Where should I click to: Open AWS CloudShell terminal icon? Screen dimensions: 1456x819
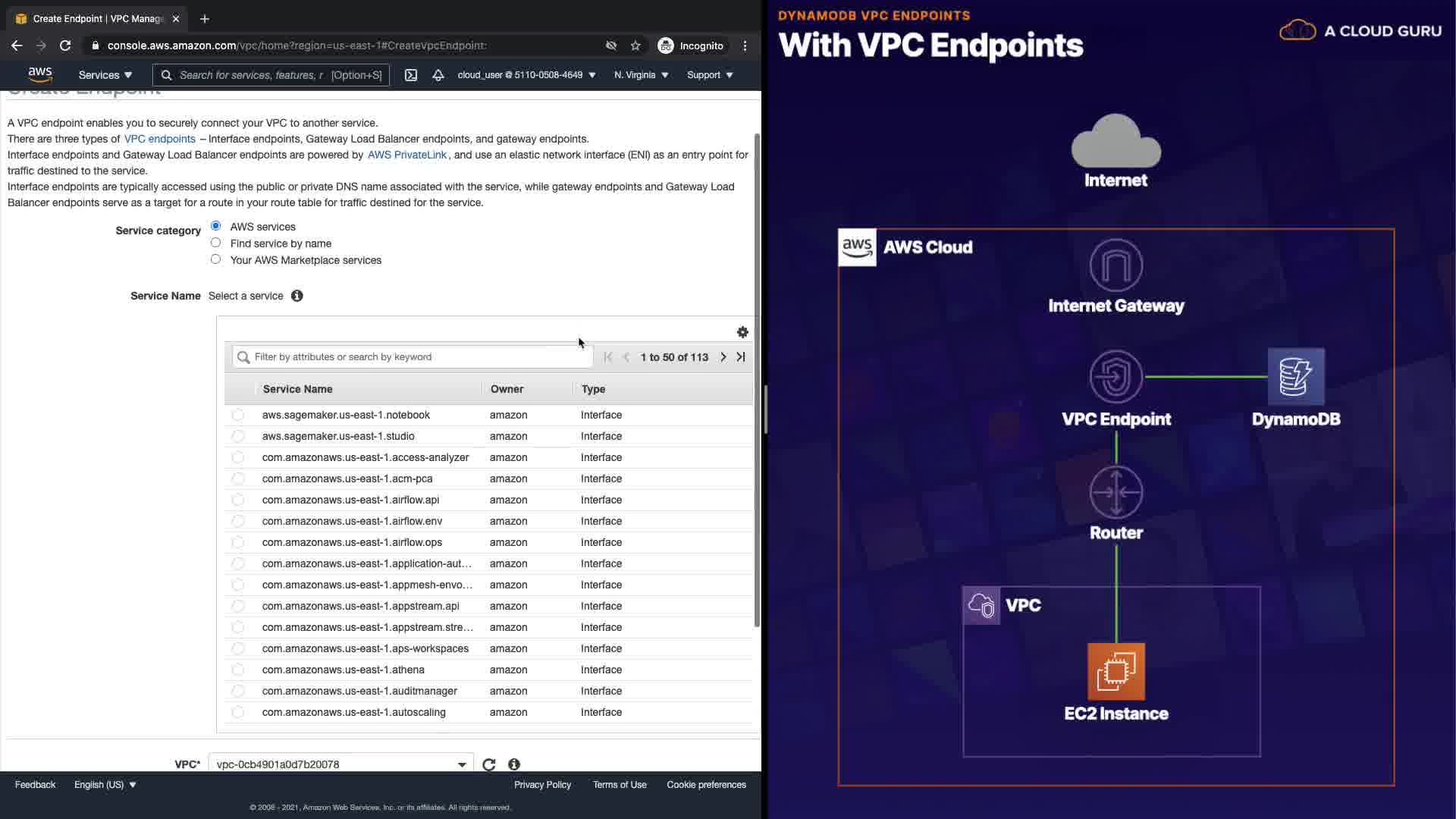point(410,75)
